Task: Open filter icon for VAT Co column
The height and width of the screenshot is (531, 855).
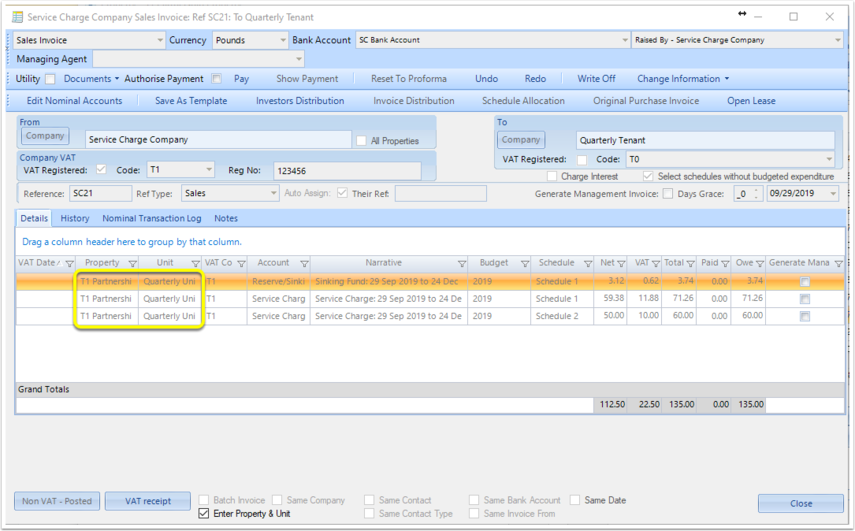Action: point(242,263)
